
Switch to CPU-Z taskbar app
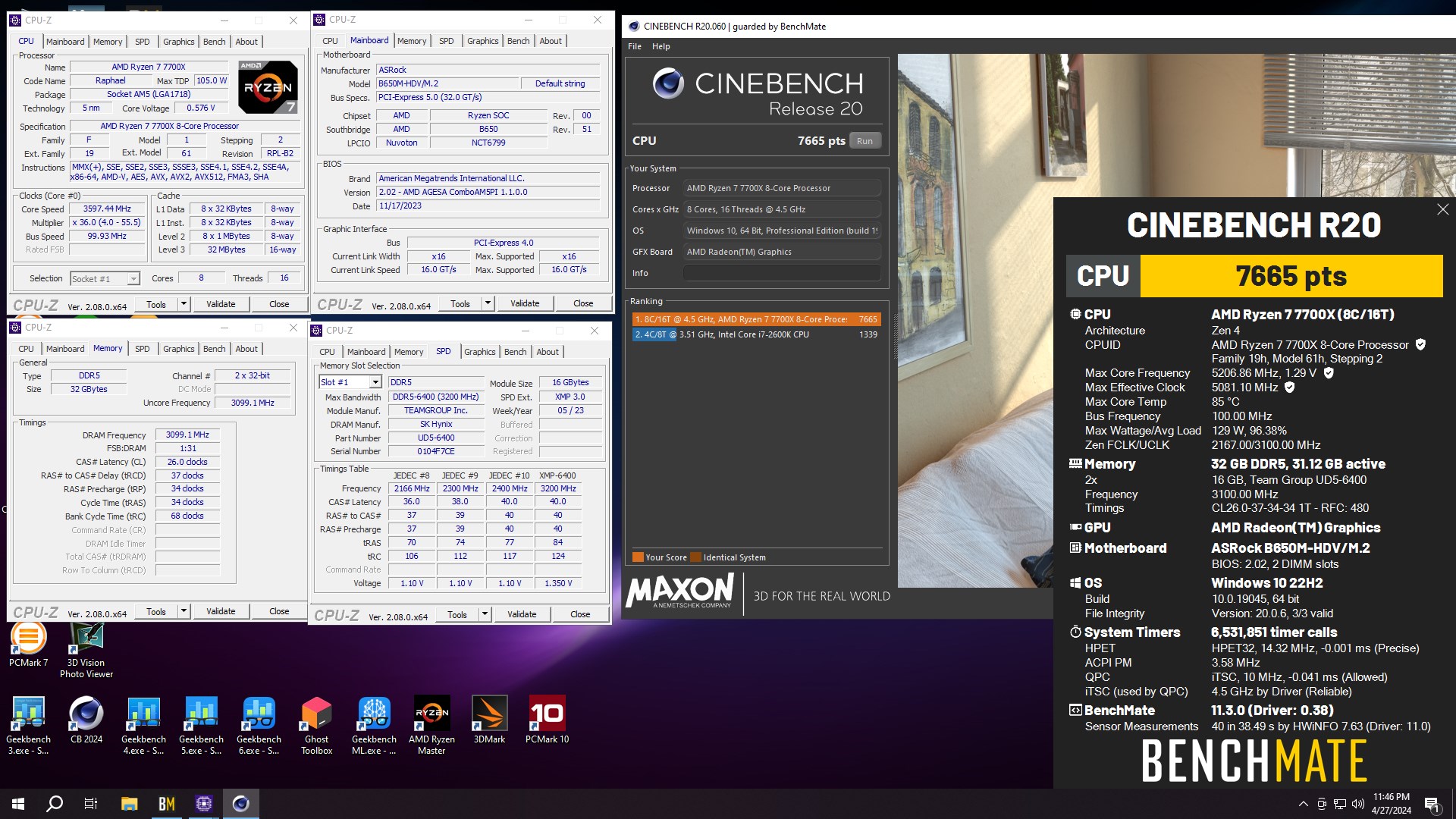(203, 804)
